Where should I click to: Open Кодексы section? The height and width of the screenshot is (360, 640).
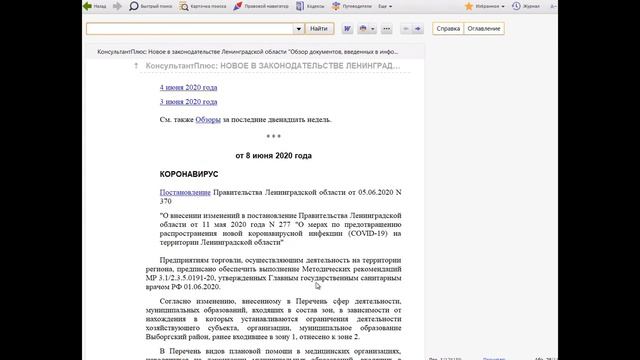point(310,6)
